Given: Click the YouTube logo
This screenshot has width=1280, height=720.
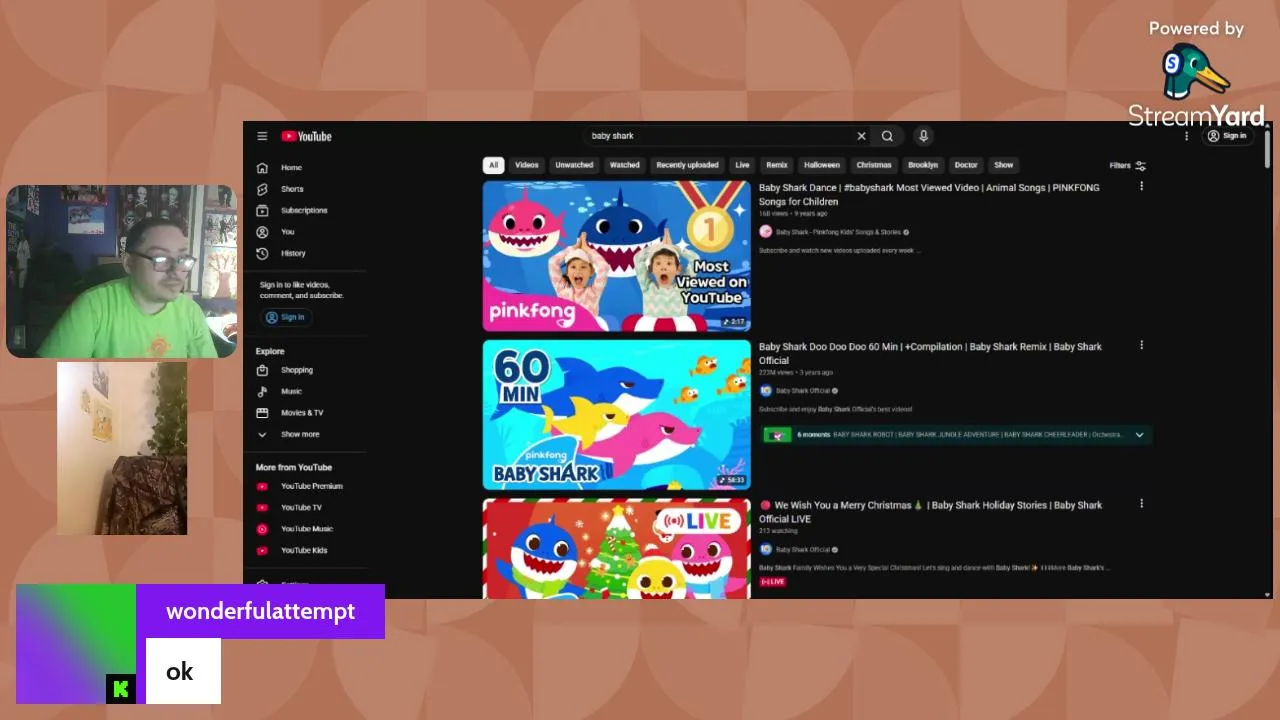Looking at the screenshot, I should [x=306, y=136].
